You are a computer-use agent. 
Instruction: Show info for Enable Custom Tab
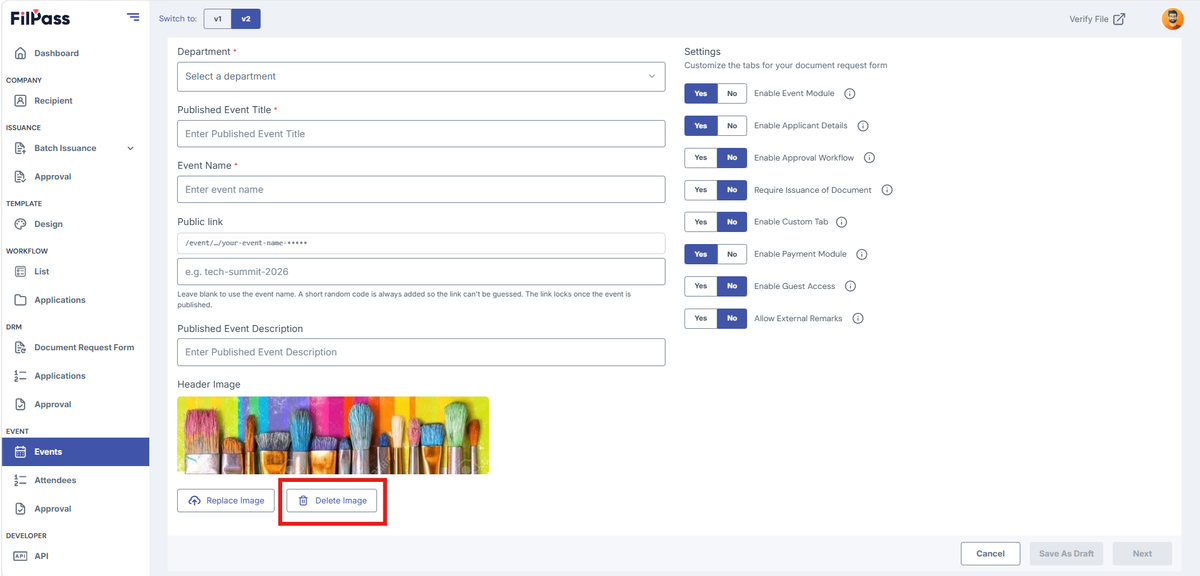[x=841, y=222]
